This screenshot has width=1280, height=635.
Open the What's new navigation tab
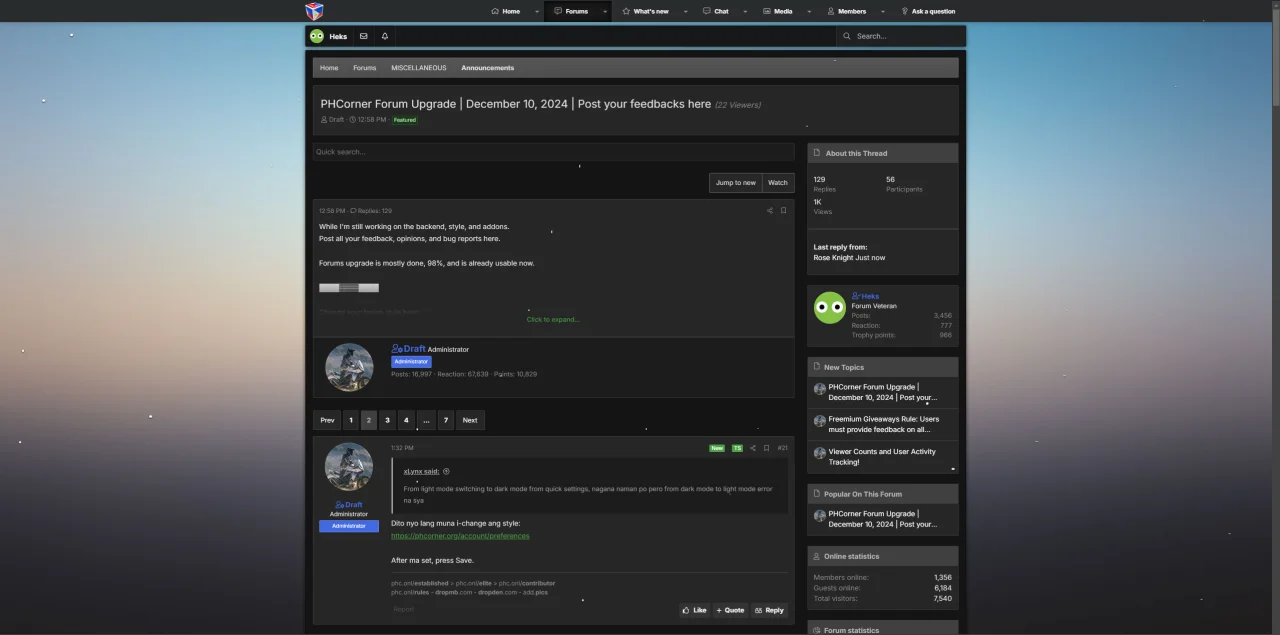click(x=645, y=12)
